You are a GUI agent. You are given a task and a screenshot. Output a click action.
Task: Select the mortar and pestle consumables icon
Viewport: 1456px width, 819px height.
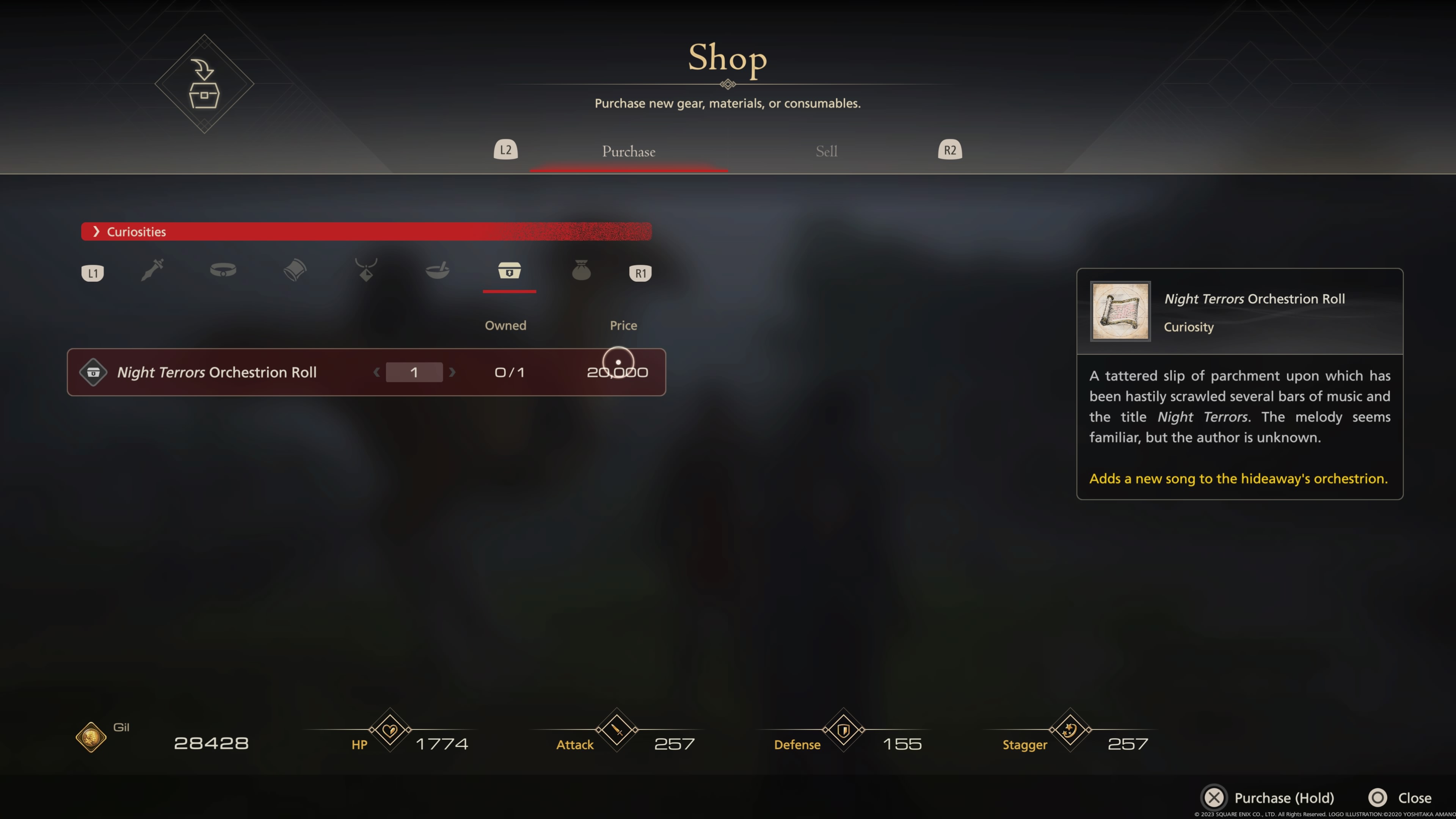(x=438, y=270)
